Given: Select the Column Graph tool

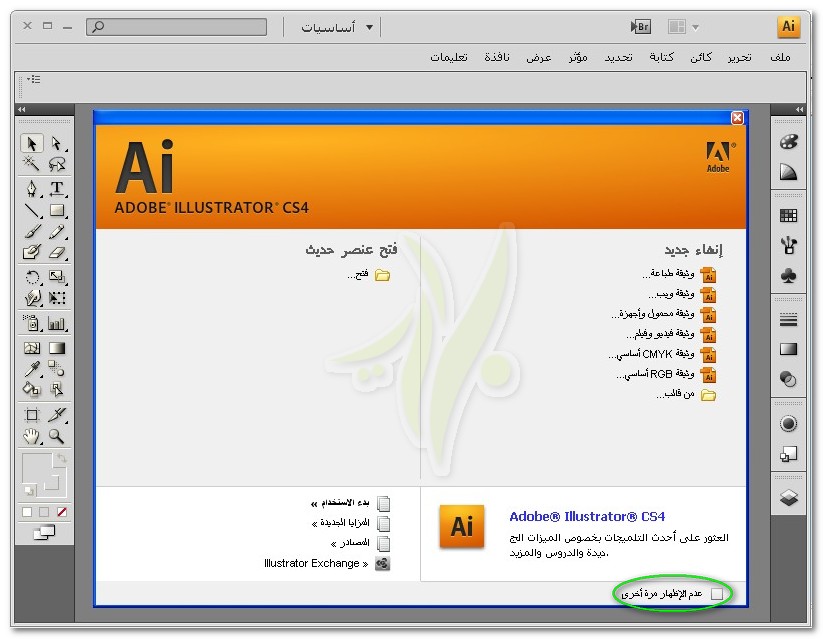Looking at the screenshot, I should [57, 323].
